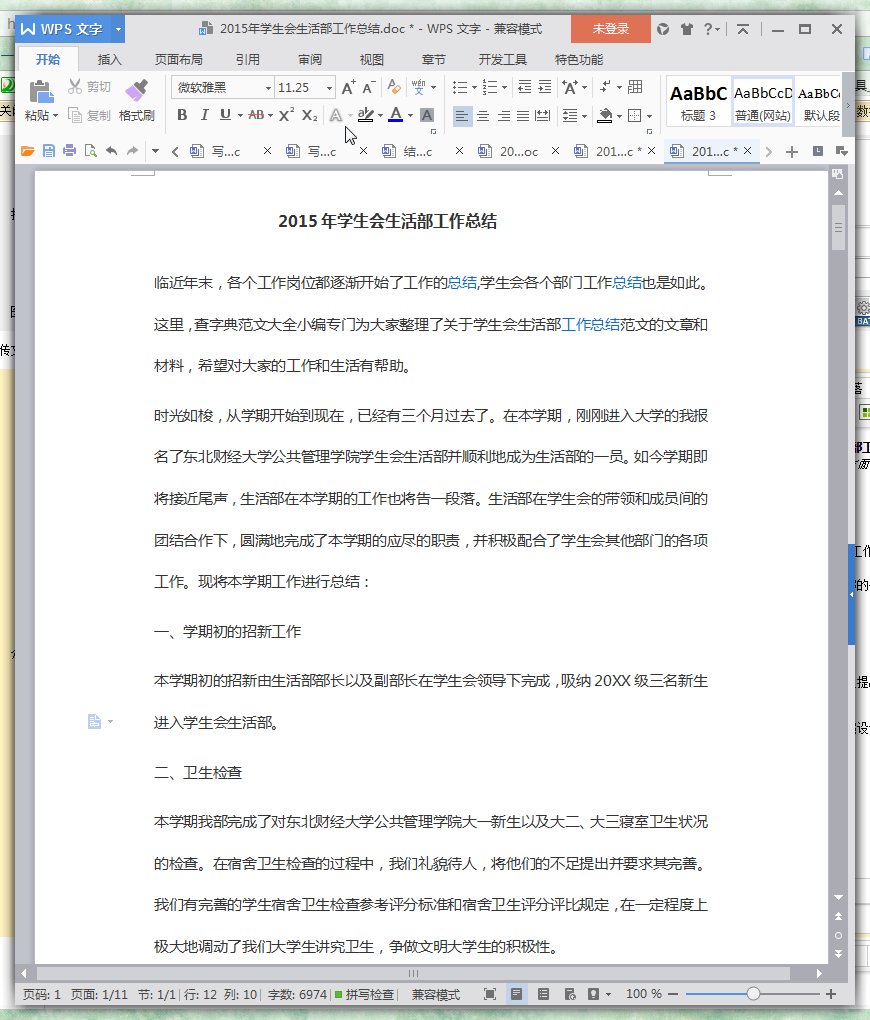
Task: Toggle bold formatting
Action: pos(182,115)
